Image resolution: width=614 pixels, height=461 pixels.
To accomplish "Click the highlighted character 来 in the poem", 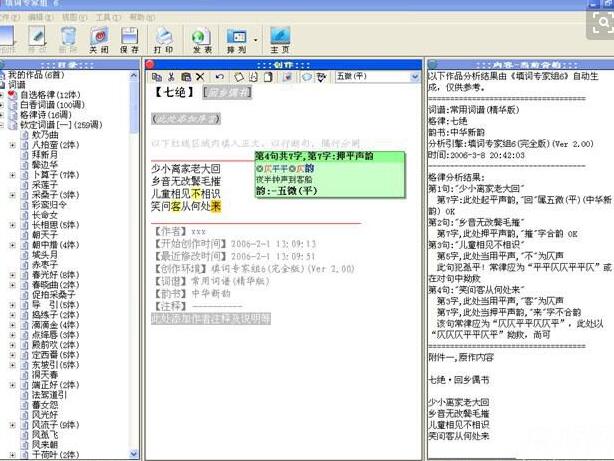I will click(x=216, y=206).
